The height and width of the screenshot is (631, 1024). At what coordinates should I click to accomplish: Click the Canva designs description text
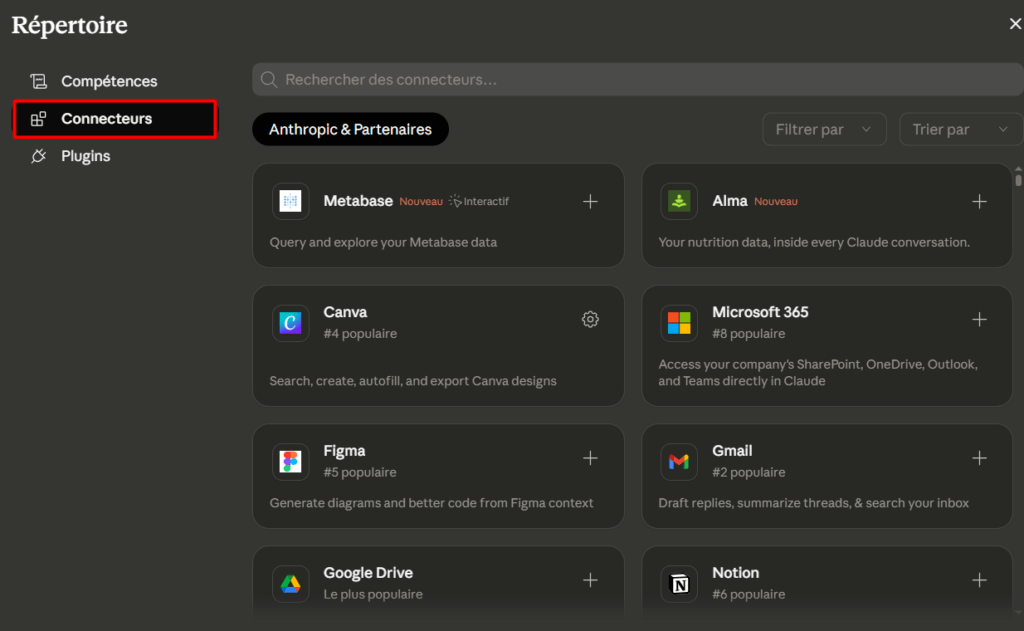(413, 381)
